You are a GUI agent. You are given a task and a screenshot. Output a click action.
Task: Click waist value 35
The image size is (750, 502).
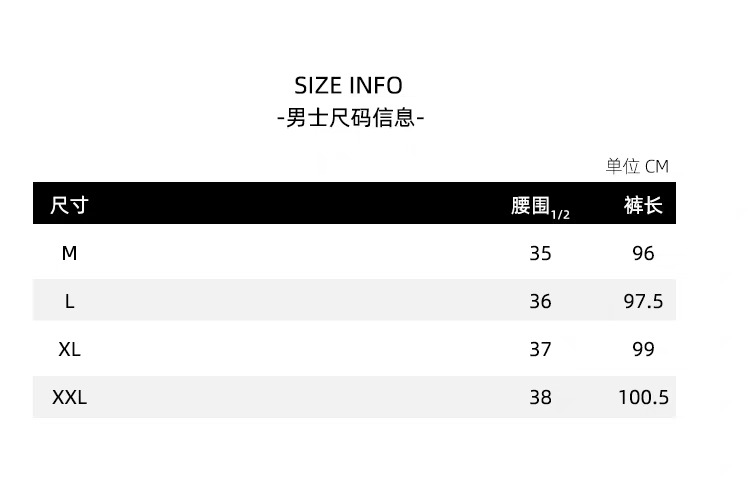click(540, 253)
